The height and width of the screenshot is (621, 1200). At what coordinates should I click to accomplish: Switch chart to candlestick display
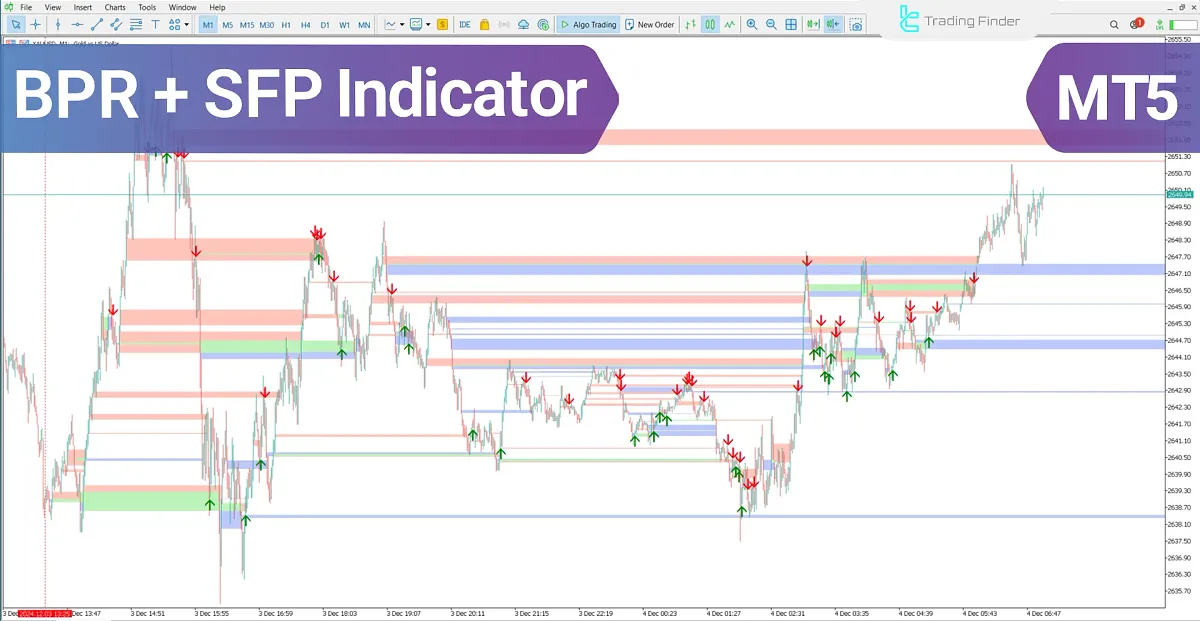pyautogui.click(x=709, y=24)
